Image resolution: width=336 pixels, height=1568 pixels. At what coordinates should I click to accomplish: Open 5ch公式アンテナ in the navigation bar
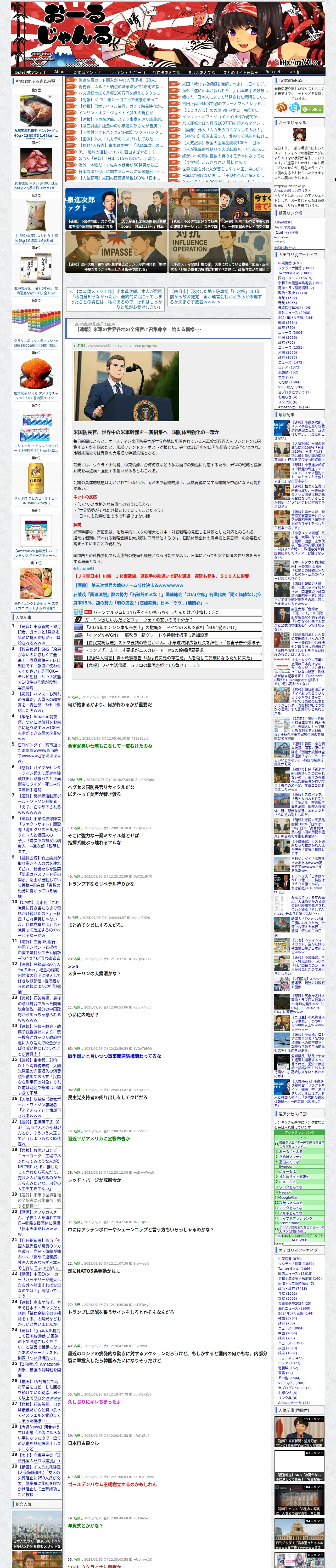[31, 72]
